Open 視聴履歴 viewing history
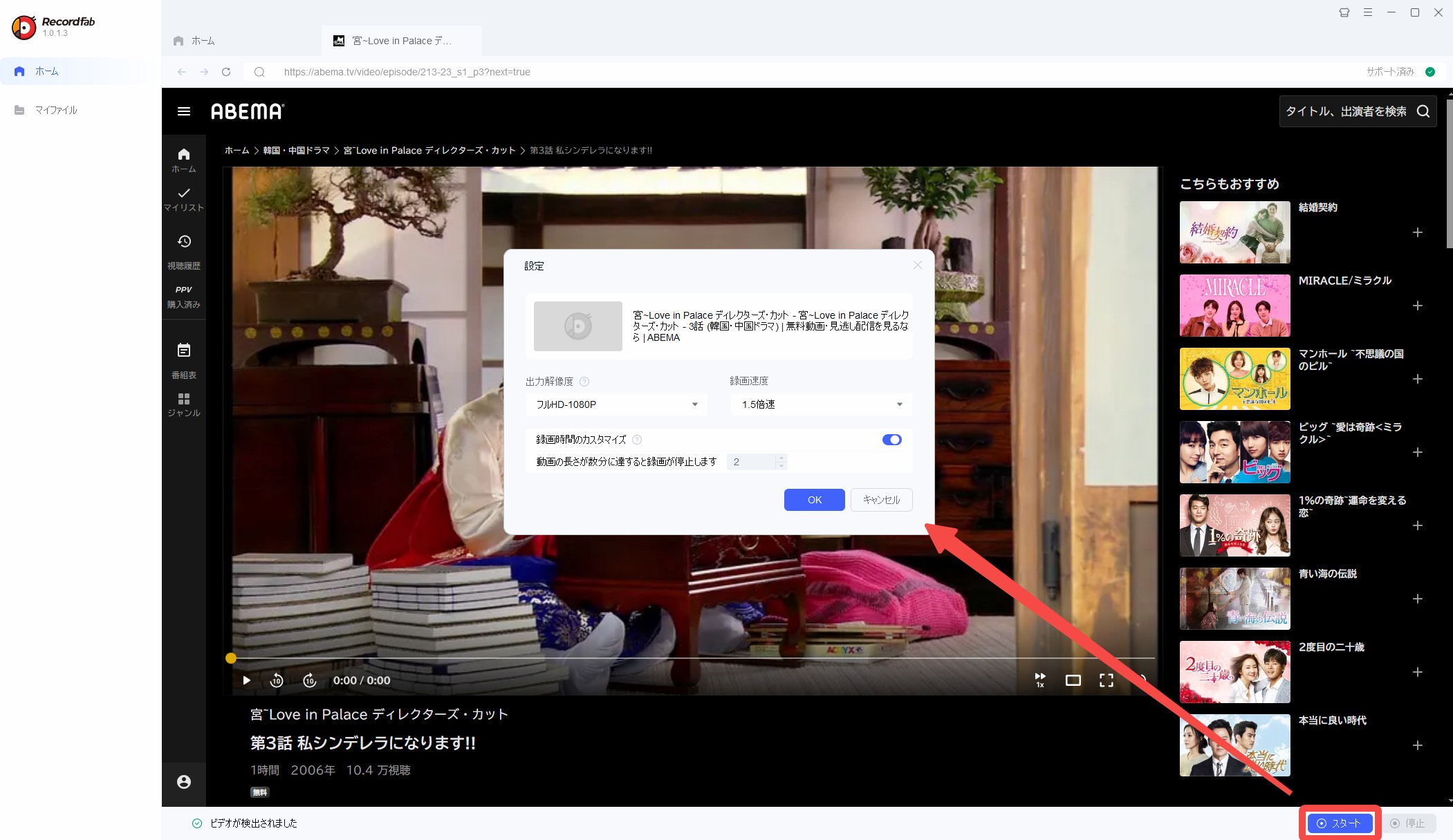The image size is (1453, 840). 184,251
